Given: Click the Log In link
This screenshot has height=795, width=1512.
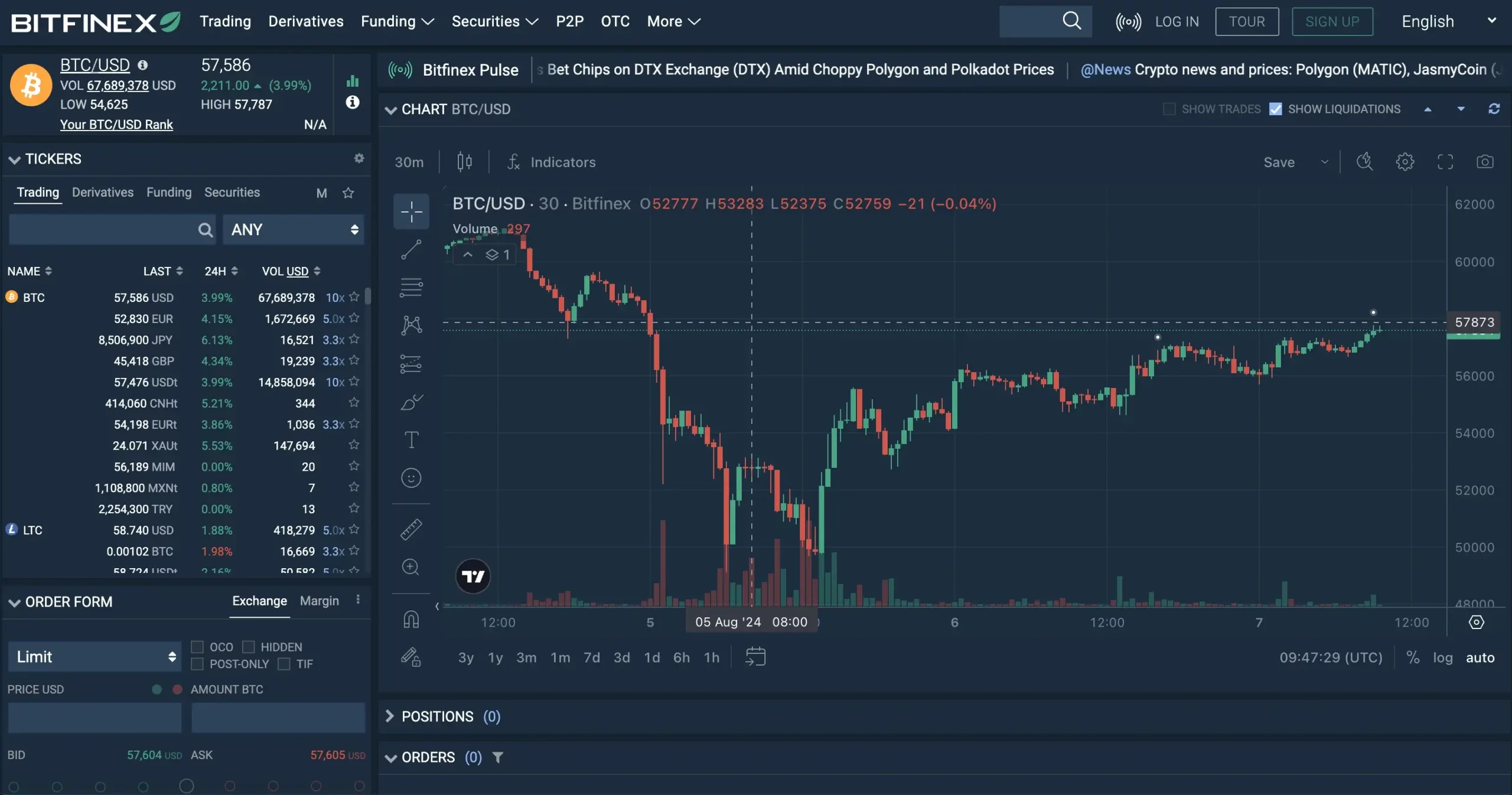Looking at the screenshot, I should [x=1177, y=22].
